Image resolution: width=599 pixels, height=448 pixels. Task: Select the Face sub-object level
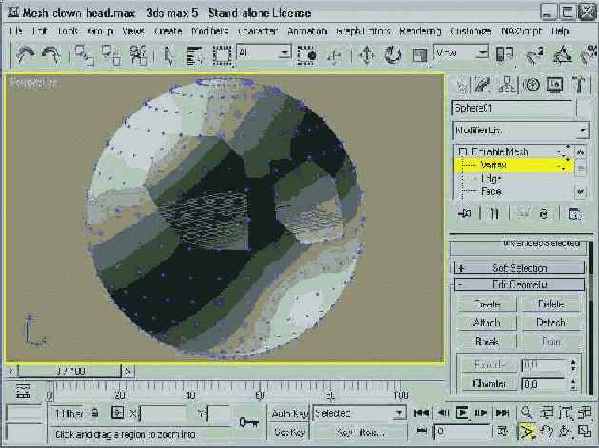point(491,191)
